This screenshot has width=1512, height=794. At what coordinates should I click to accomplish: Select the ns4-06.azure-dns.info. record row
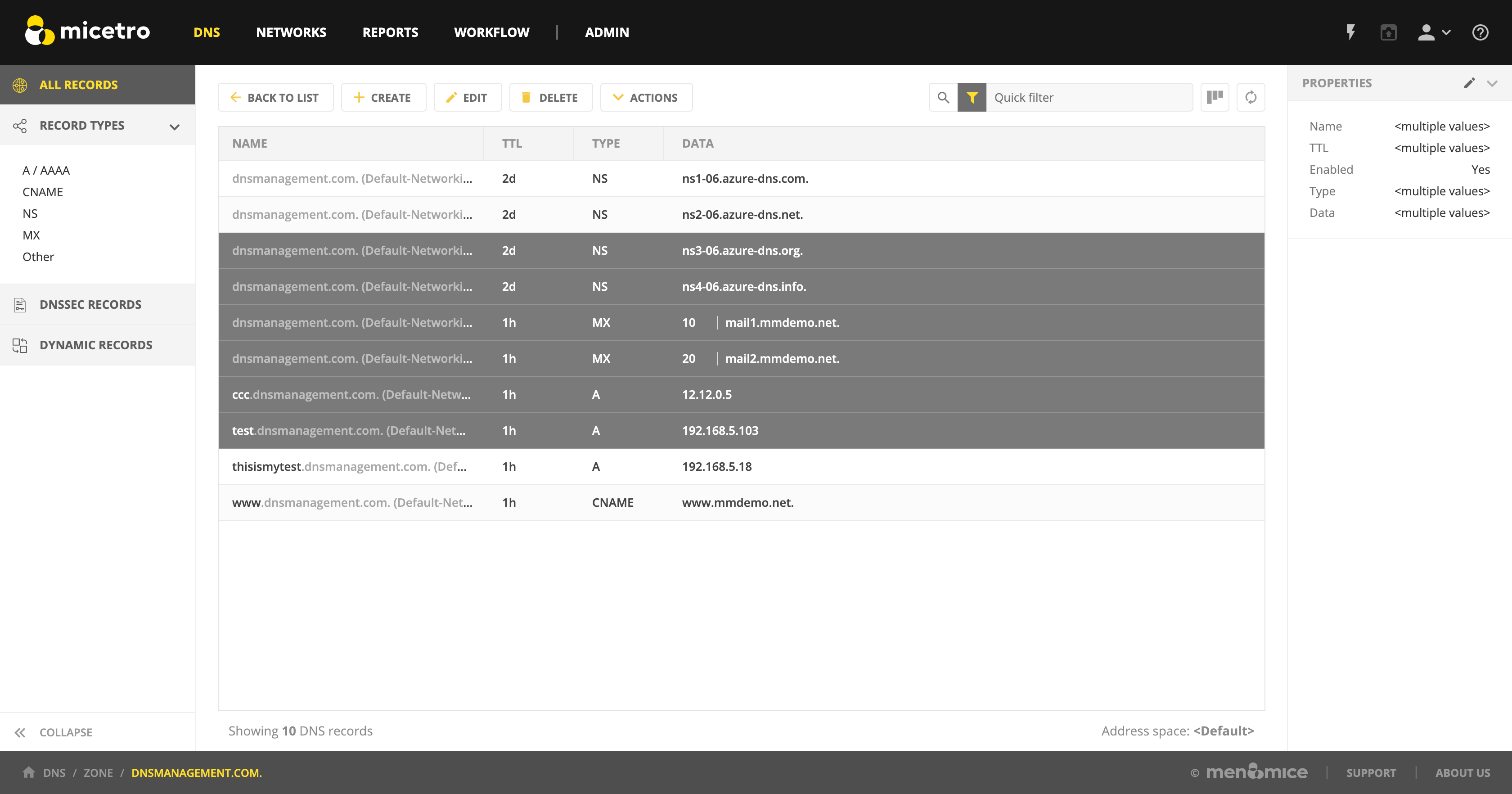coord(741,287)
